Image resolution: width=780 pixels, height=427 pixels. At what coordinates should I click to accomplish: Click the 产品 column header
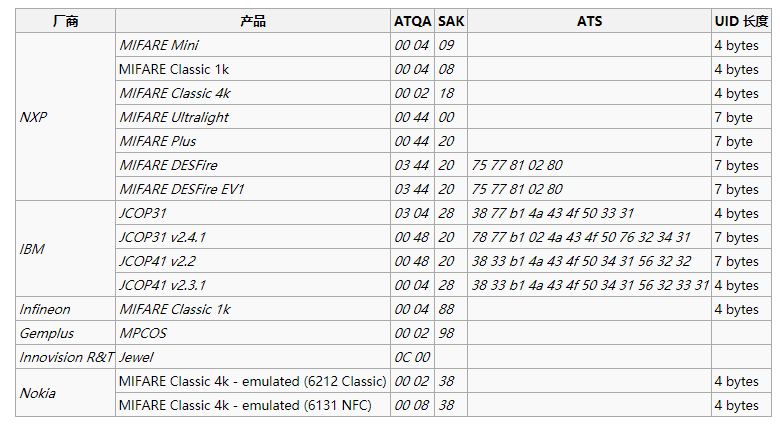point(253,21)
